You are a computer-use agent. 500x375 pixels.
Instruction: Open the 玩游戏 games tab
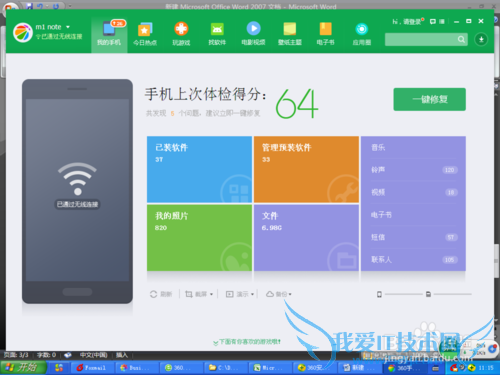[181, 34]
